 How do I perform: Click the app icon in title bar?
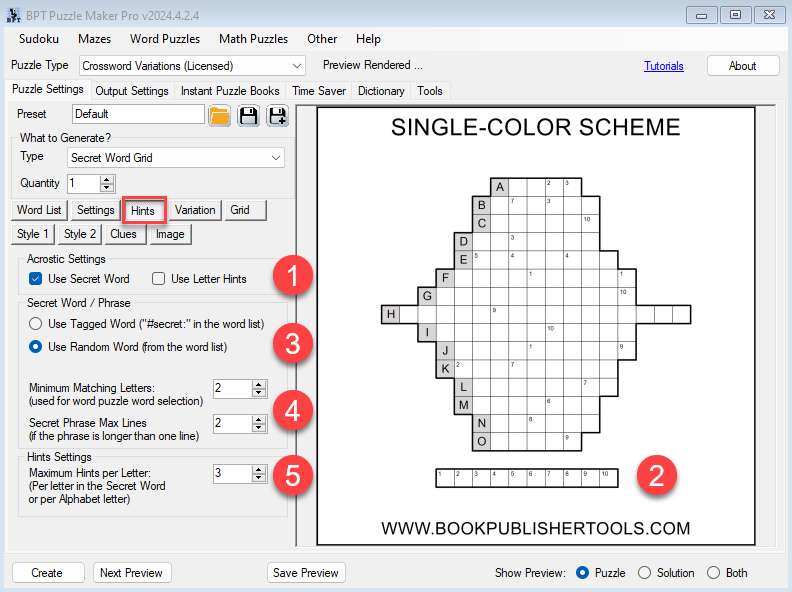(14, 14)
